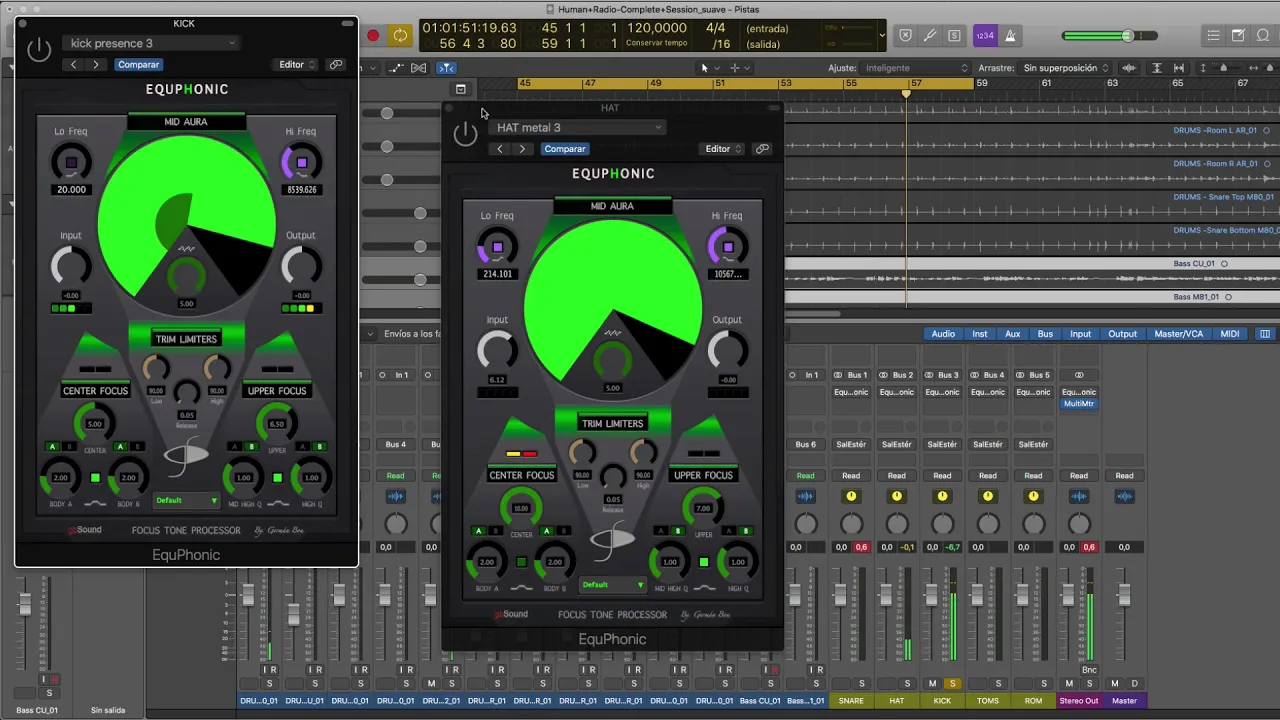Unsolo the KICK channel strip's S button
Screen dimensions: 1280x720
[x=952, y=684]
